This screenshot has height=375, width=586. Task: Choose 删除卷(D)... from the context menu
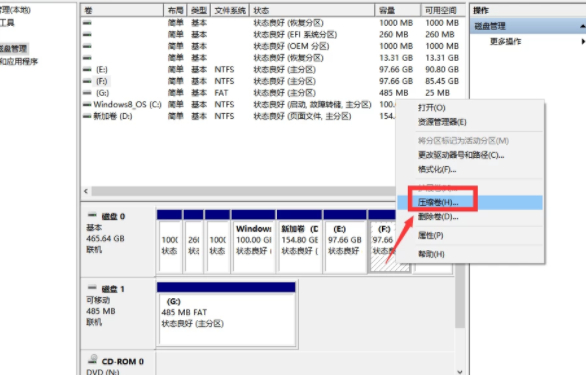click(438, 217)
